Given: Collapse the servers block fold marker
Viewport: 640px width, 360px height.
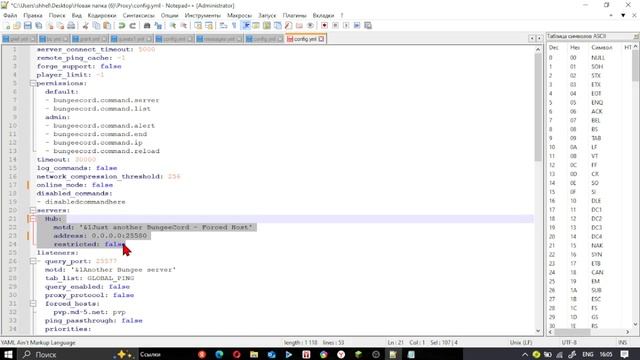Looking at the screenshot, I should pos(33,210).
